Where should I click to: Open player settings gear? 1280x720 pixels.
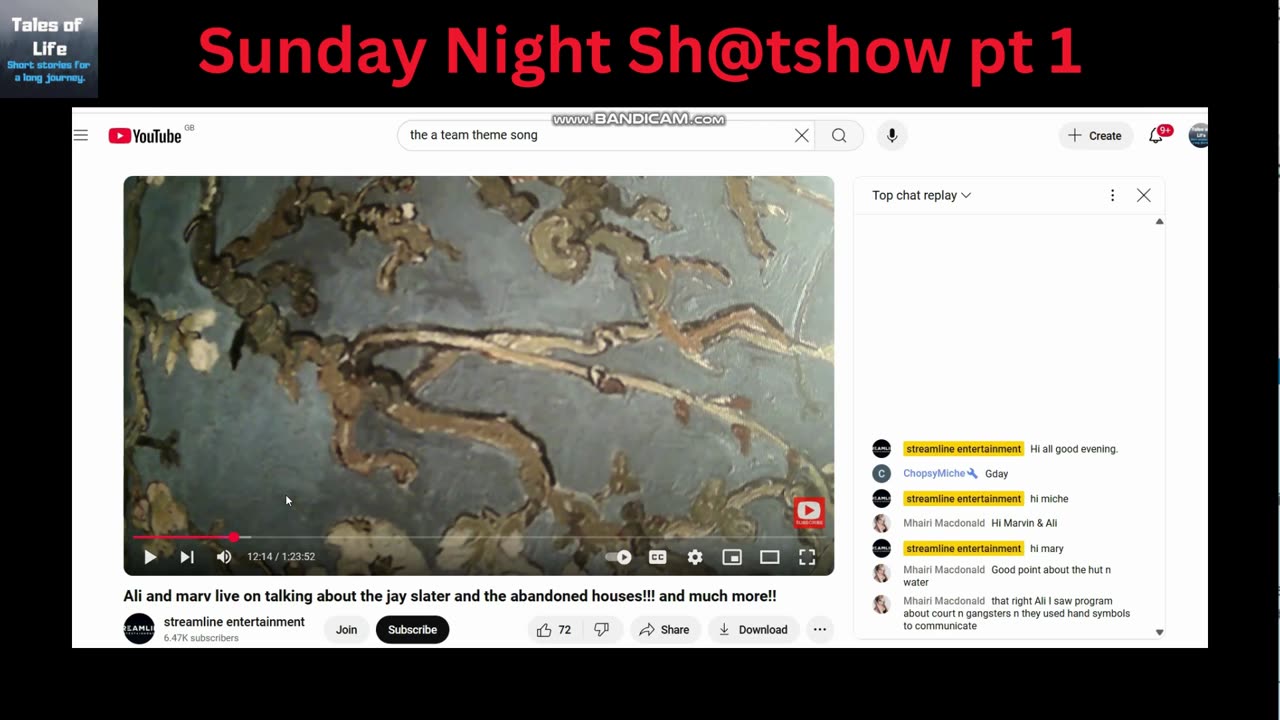click(x=695, y=557)
